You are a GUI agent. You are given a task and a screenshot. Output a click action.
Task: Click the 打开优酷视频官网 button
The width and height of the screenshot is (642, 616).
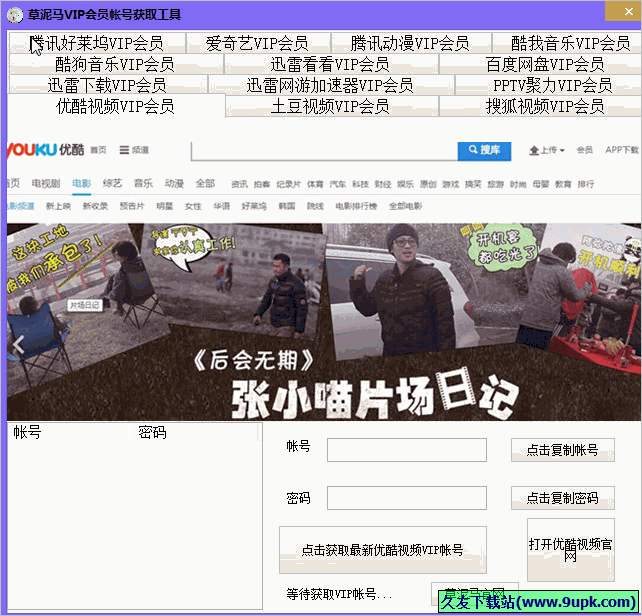tap(571, 550)
